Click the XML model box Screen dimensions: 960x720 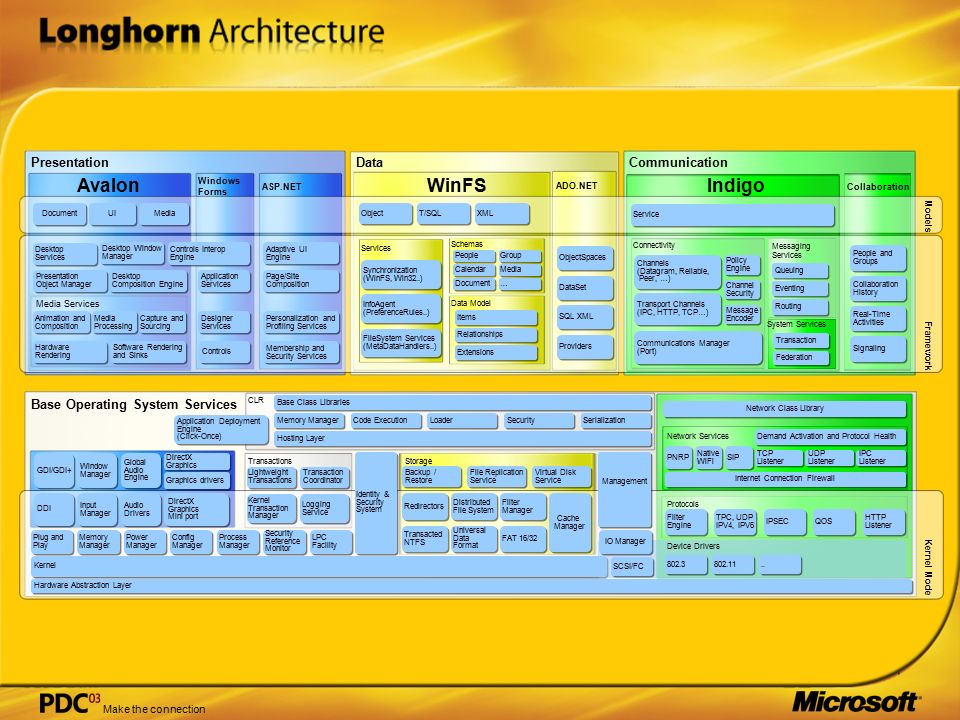pyautogui.click(x=502, y=214)
